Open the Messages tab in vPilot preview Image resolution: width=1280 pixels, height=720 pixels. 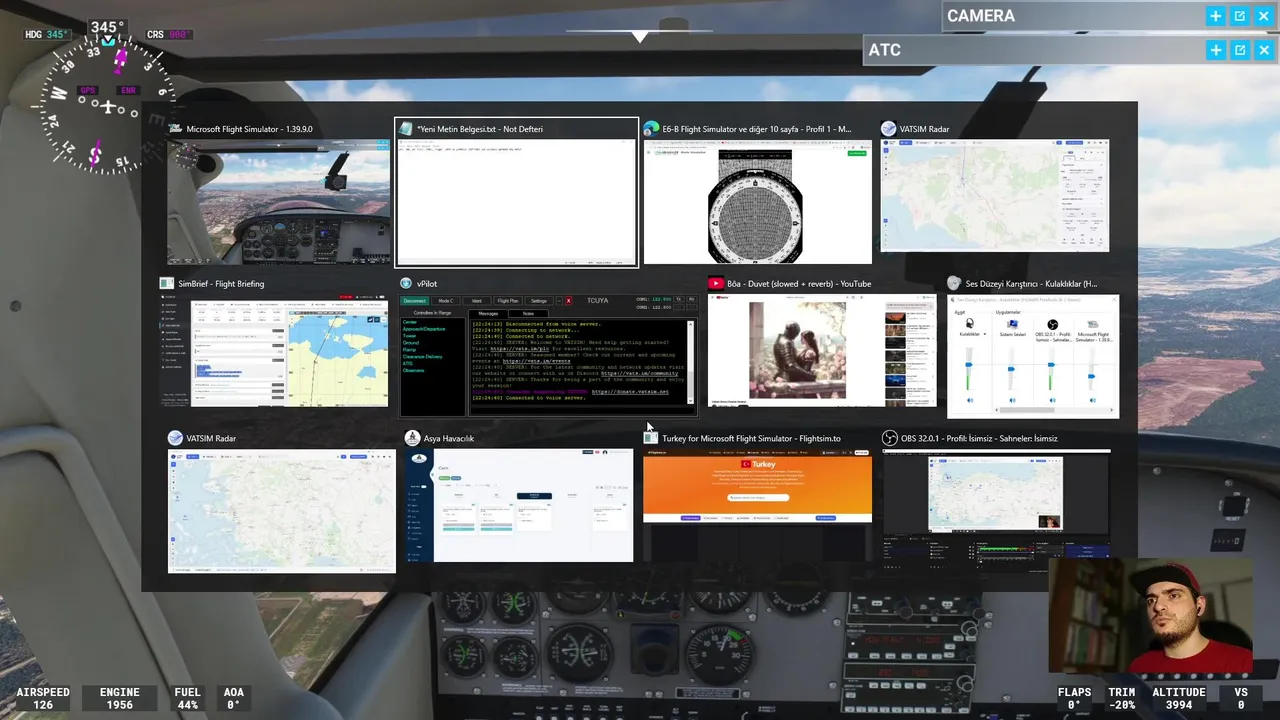point(488,313)
